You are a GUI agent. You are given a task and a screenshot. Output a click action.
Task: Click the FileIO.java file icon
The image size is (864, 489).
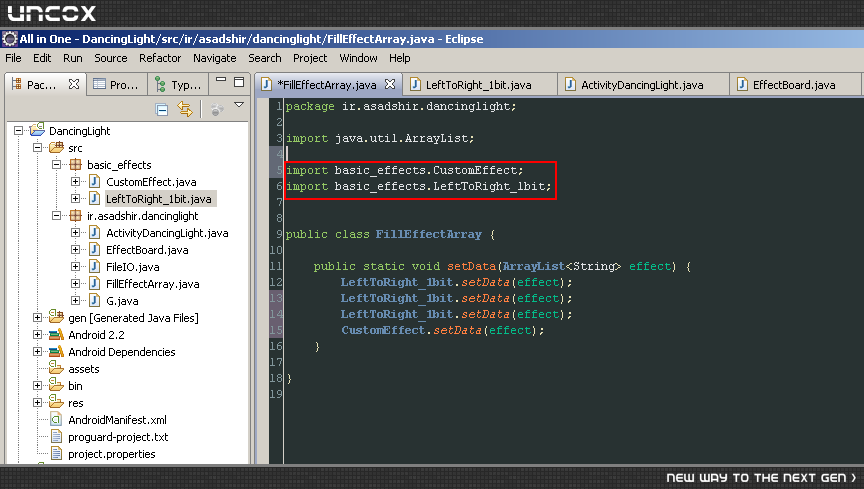tap(95, 267)
